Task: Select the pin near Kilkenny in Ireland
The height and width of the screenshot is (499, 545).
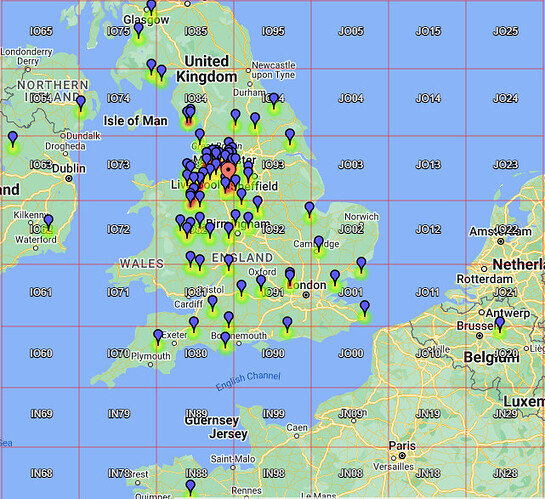Action: point(48,222)
